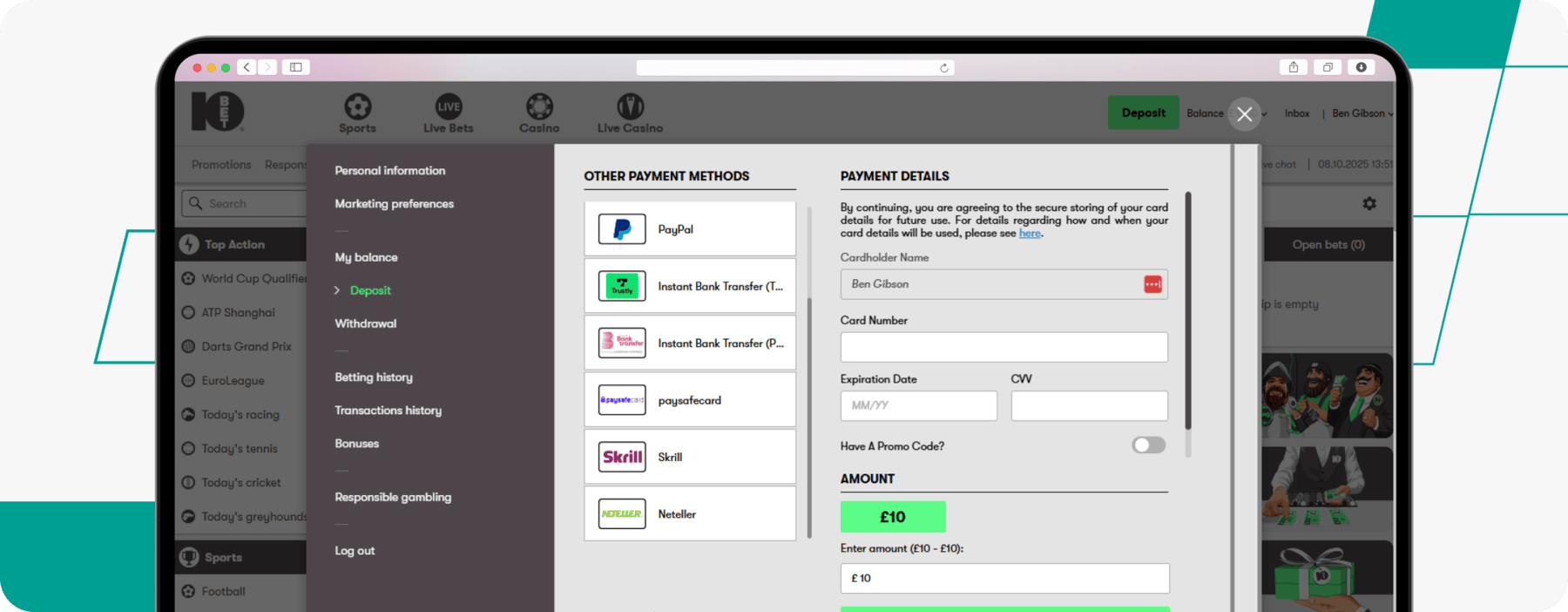Screen dimensions: 1568x612
Task: Expand the Ben Gibson account dropdown
Action: tap(1362, 113)
